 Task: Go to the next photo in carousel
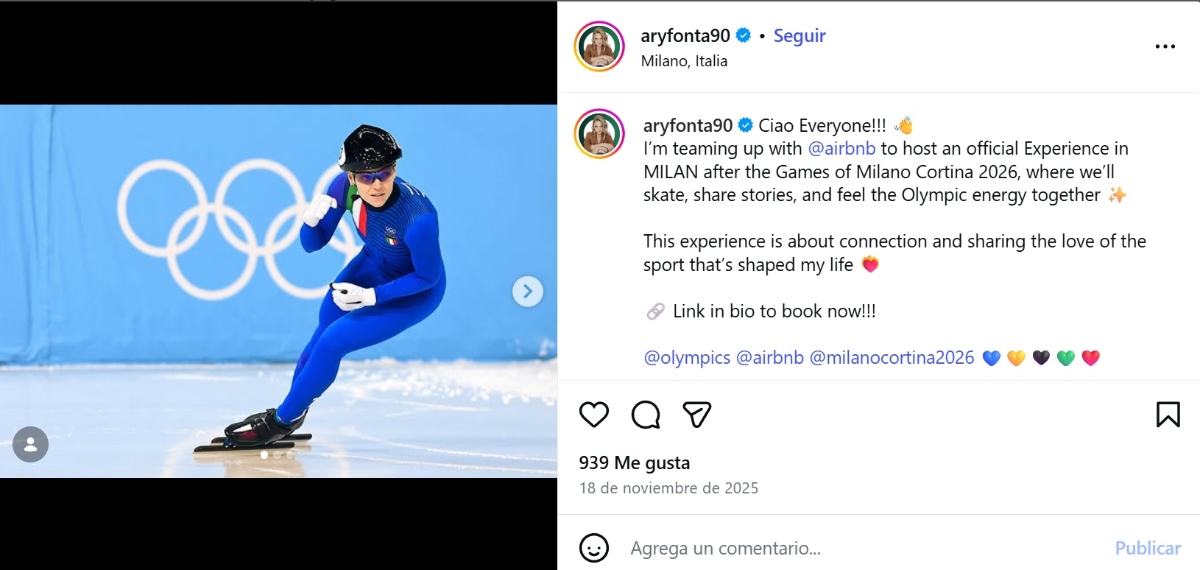coord(527,291)
